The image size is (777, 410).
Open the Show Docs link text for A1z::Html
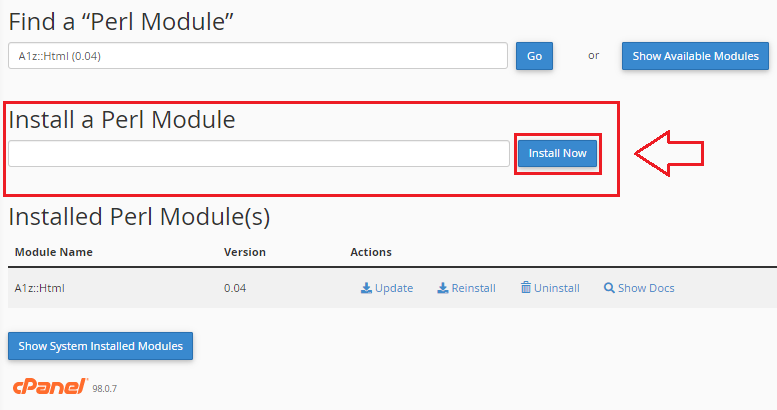[646, 288]
